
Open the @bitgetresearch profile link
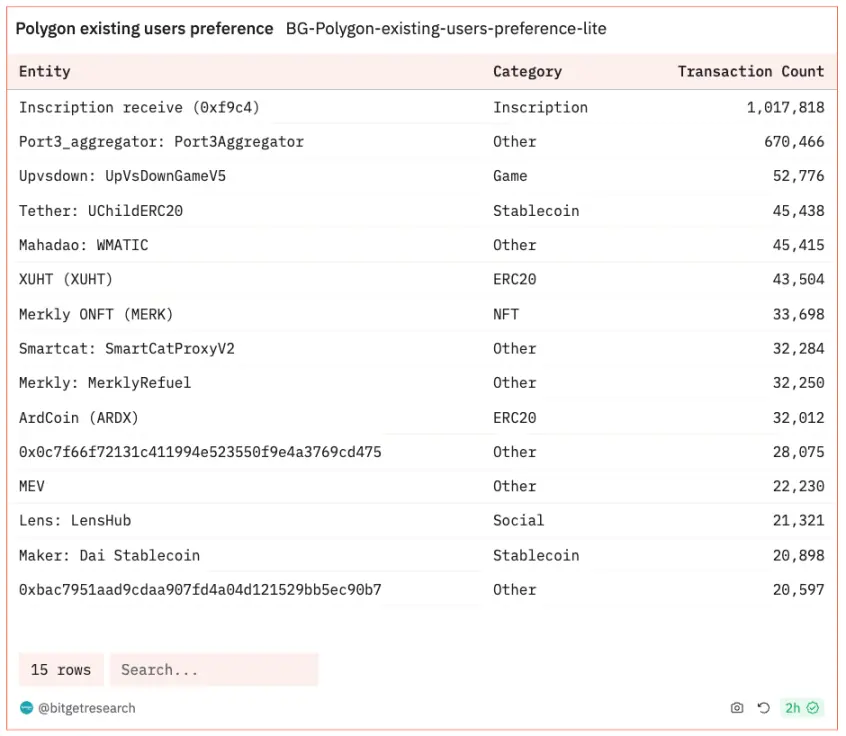(x=87, y=708)
